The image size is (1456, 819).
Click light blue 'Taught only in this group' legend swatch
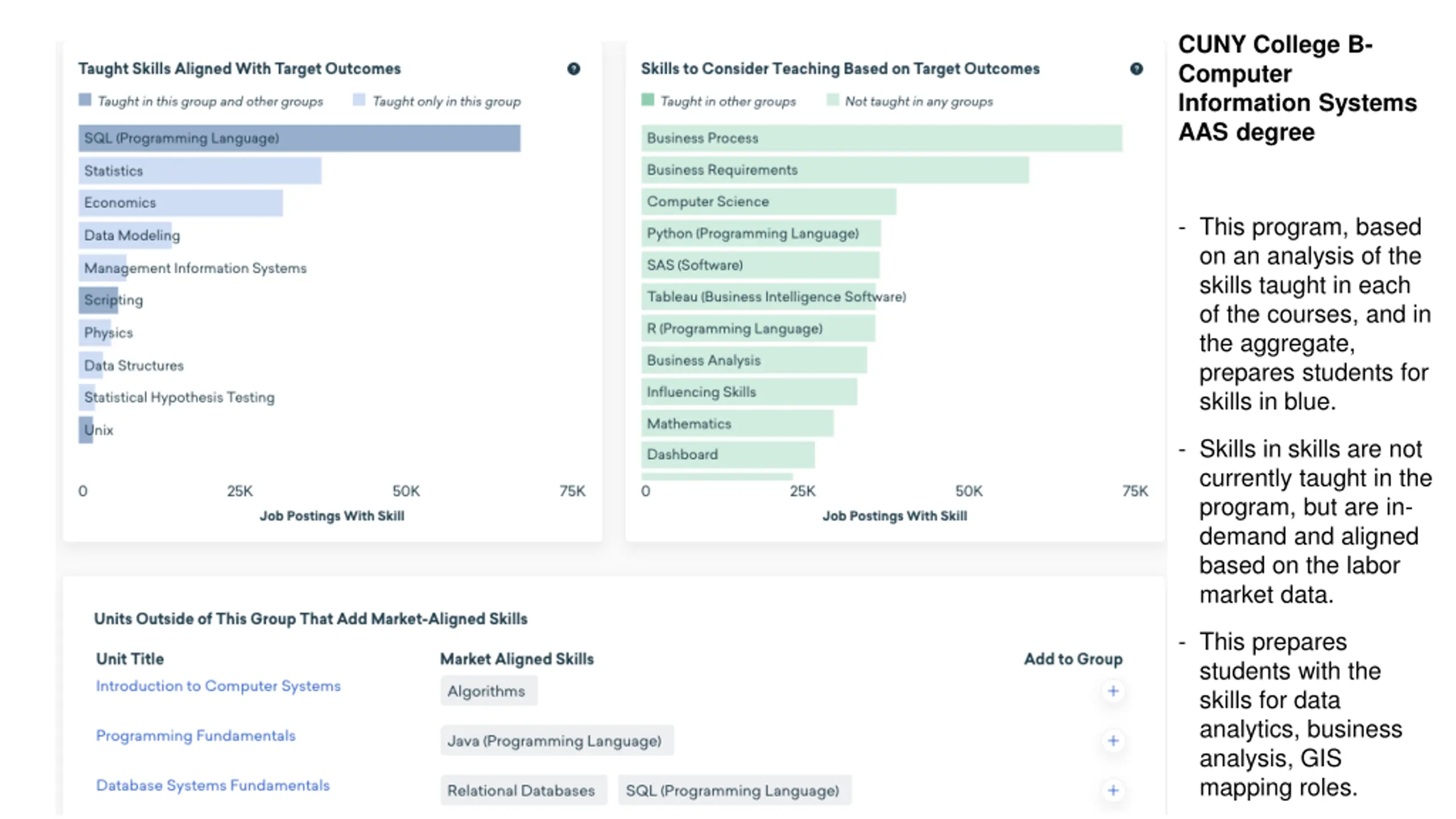[359, 100]
